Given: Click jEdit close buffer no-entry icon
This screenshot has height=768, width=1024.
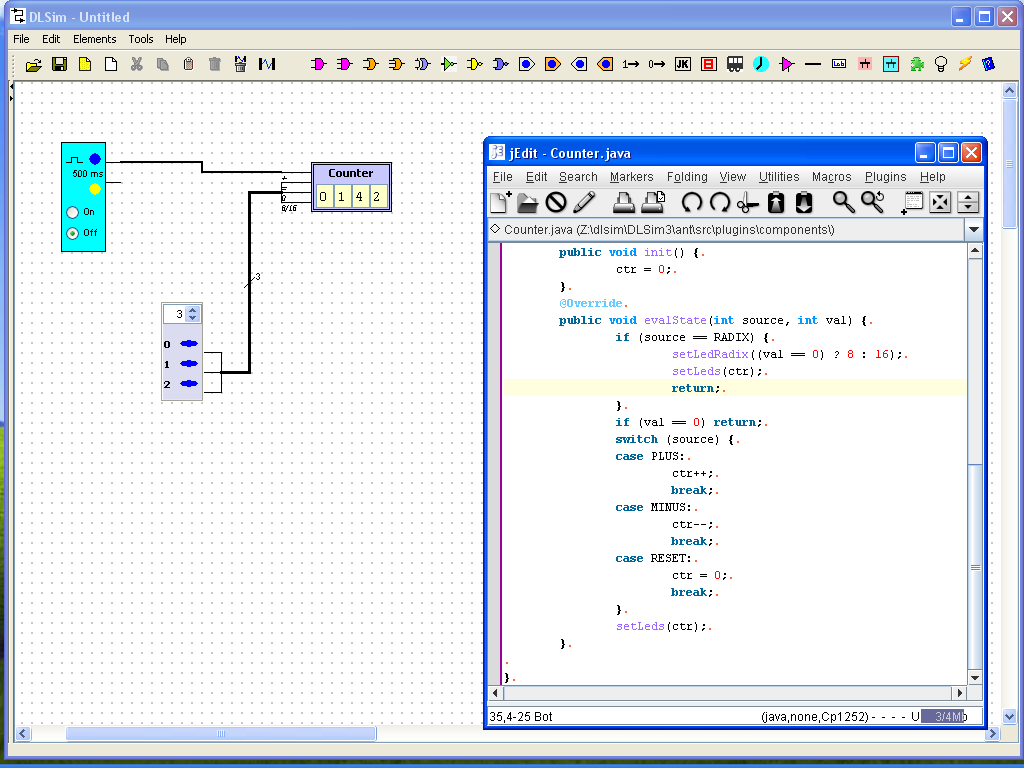Looking at the screenshot, I should tap(556, 202).
